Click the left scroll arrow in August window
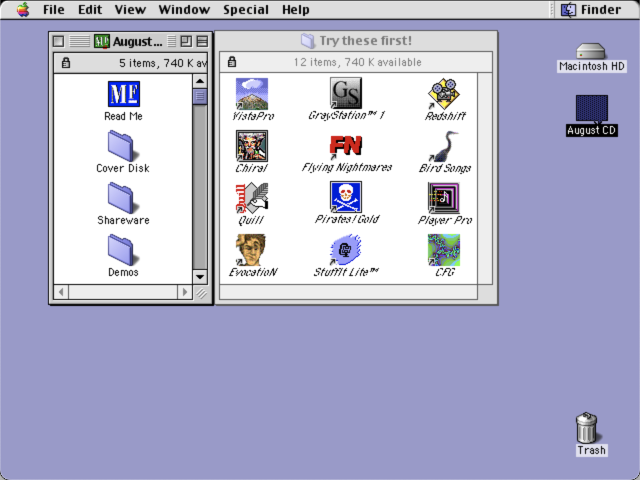The width and height of the screenshot is (640, 480). tap(61, 292)
